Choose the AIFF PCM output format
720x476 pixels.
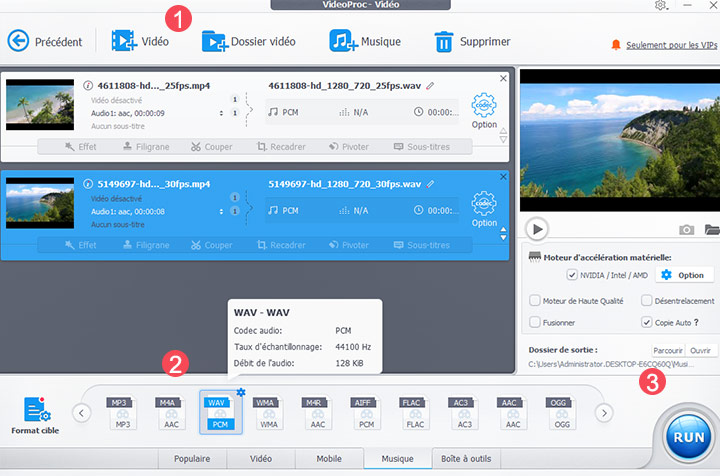click(366, 413)
